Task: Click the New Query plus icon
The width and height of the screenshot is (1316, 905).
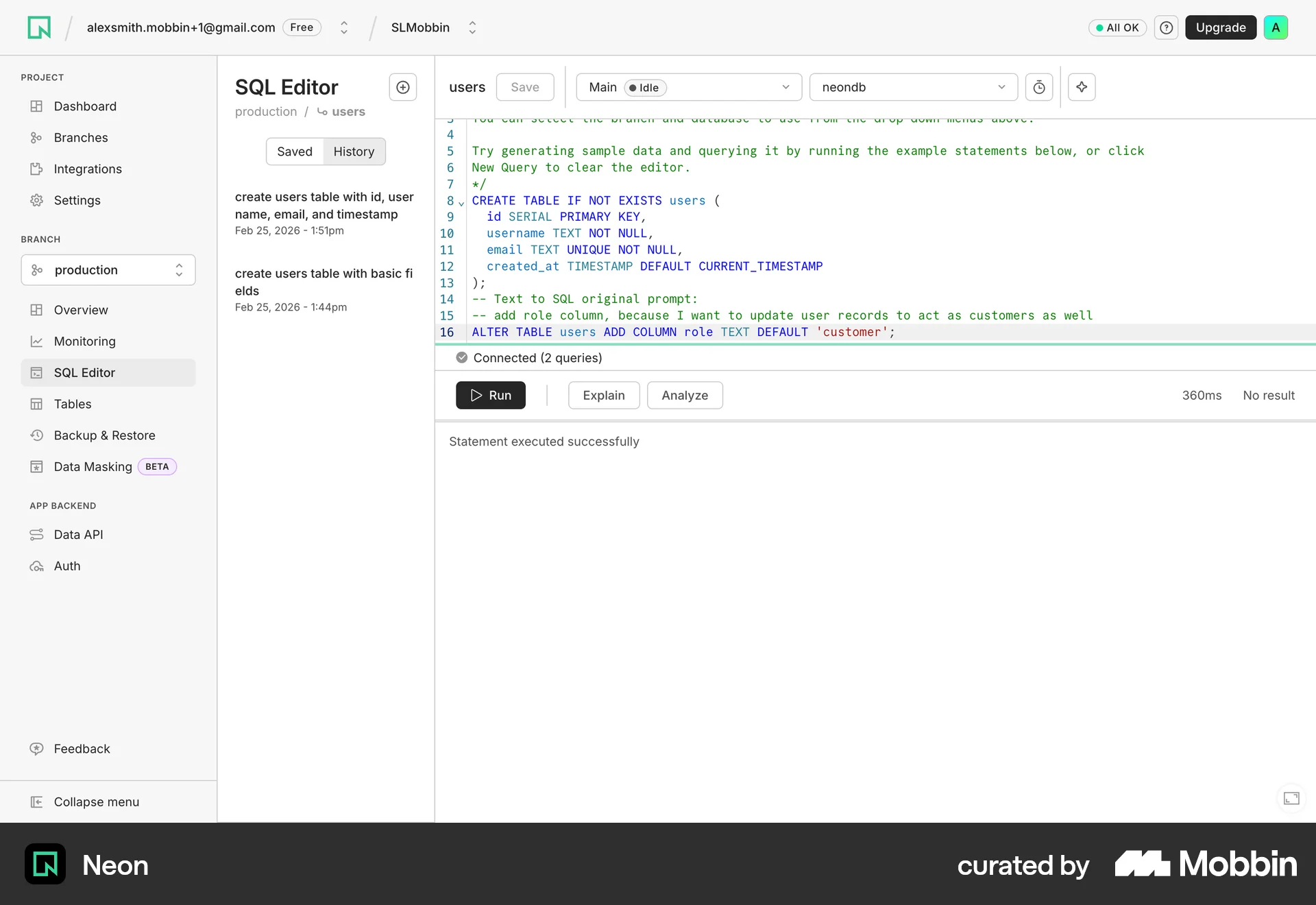Action: [x=403, y=87]
